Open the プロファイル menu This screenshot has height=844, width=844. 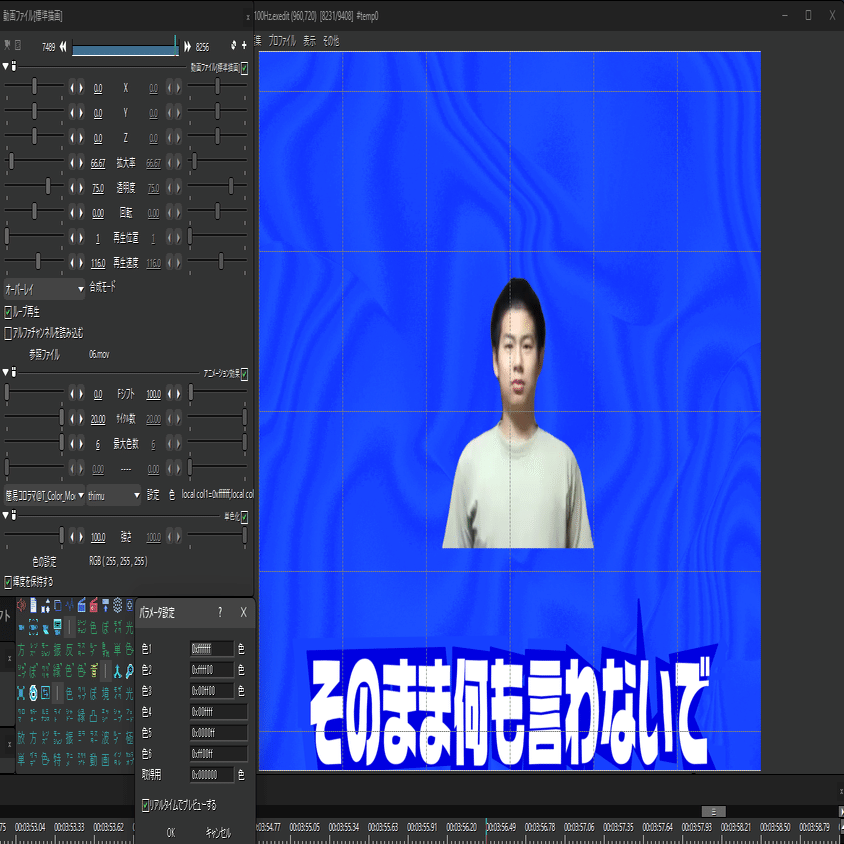click(x=282, y=41)
